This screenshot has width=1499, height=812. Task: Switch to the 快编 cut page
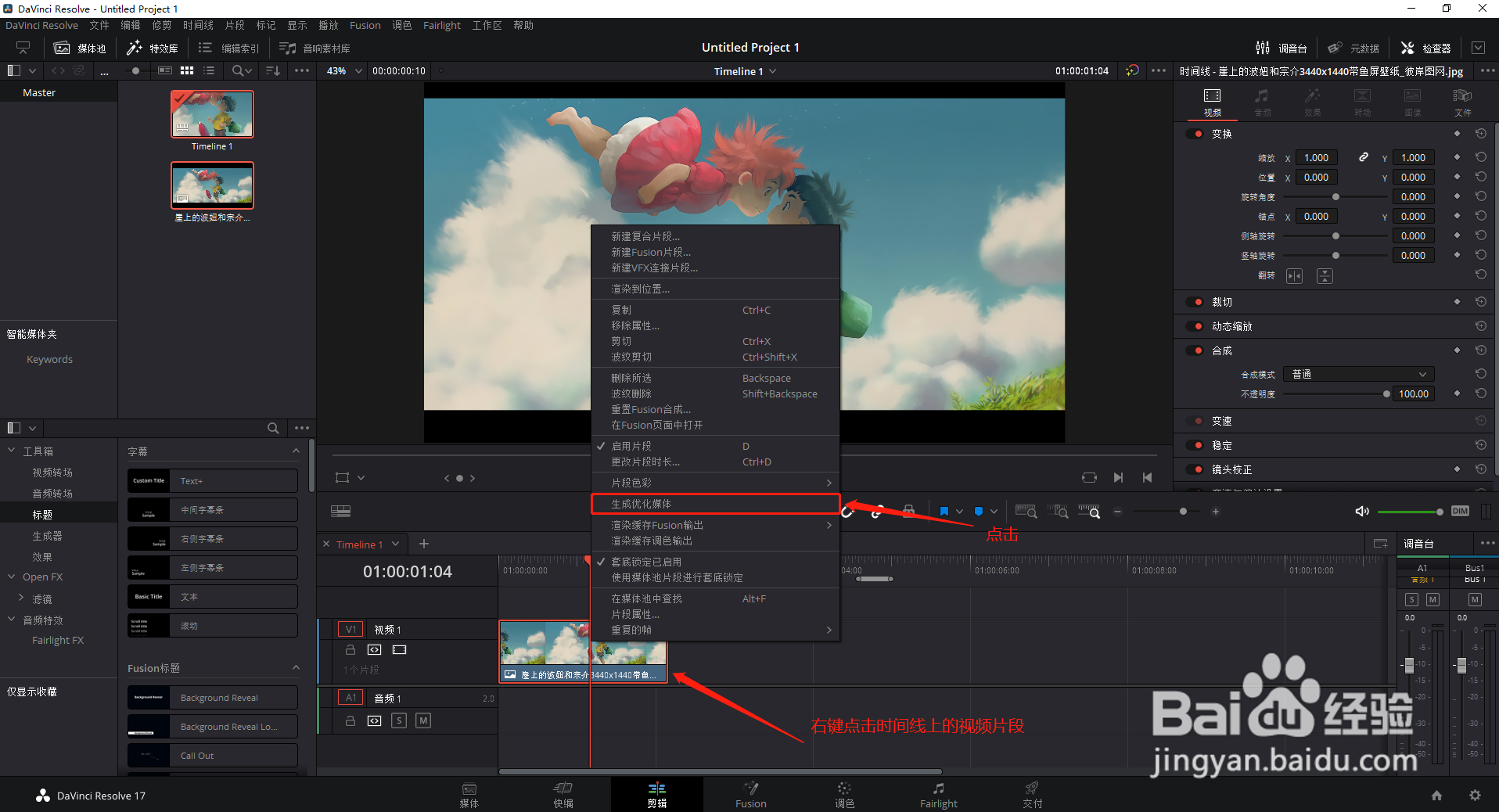(563, 795)
